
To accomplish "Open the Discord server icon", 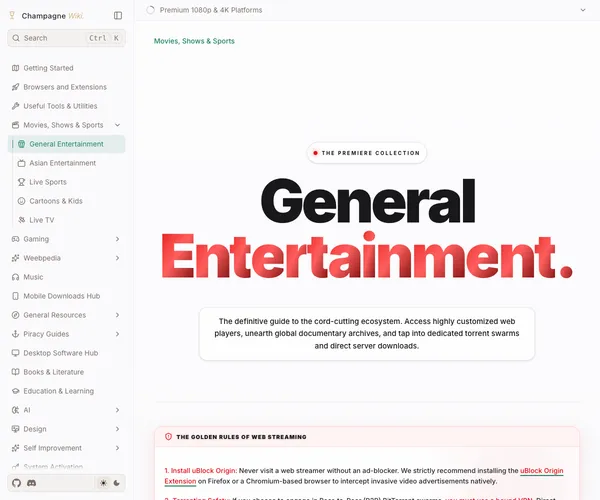I will [31, 483].
